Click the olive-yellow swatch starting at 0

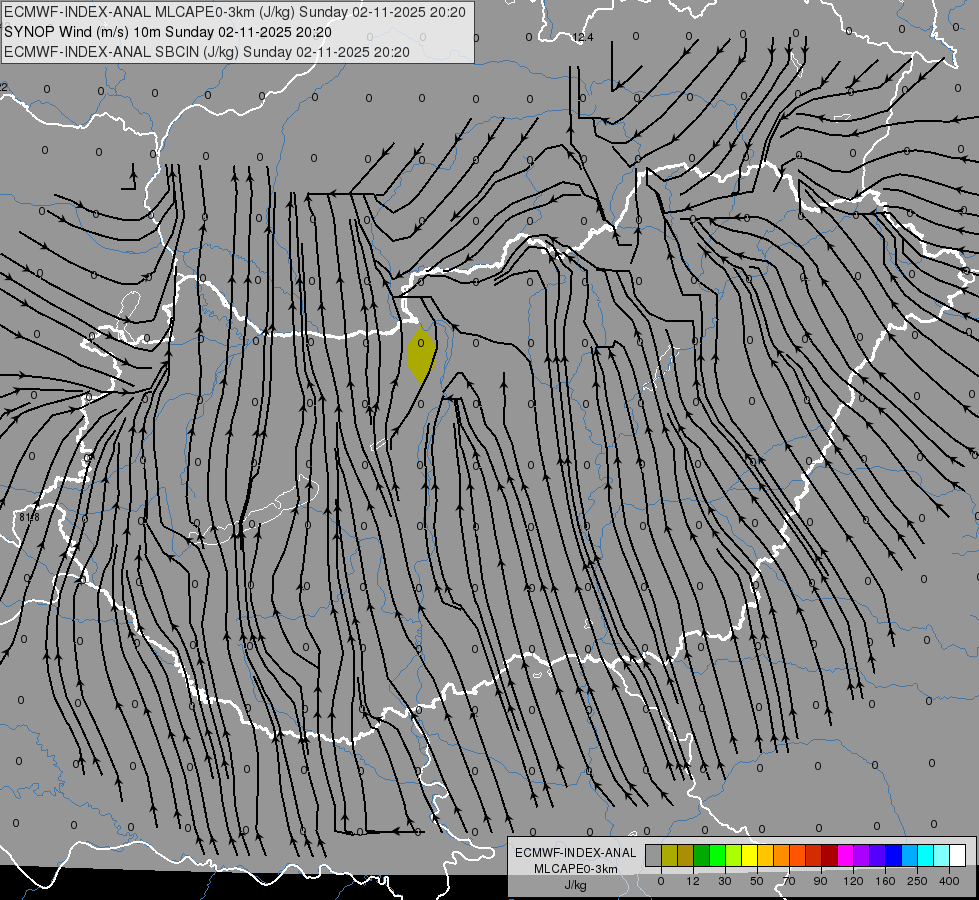tap(669, 855)
